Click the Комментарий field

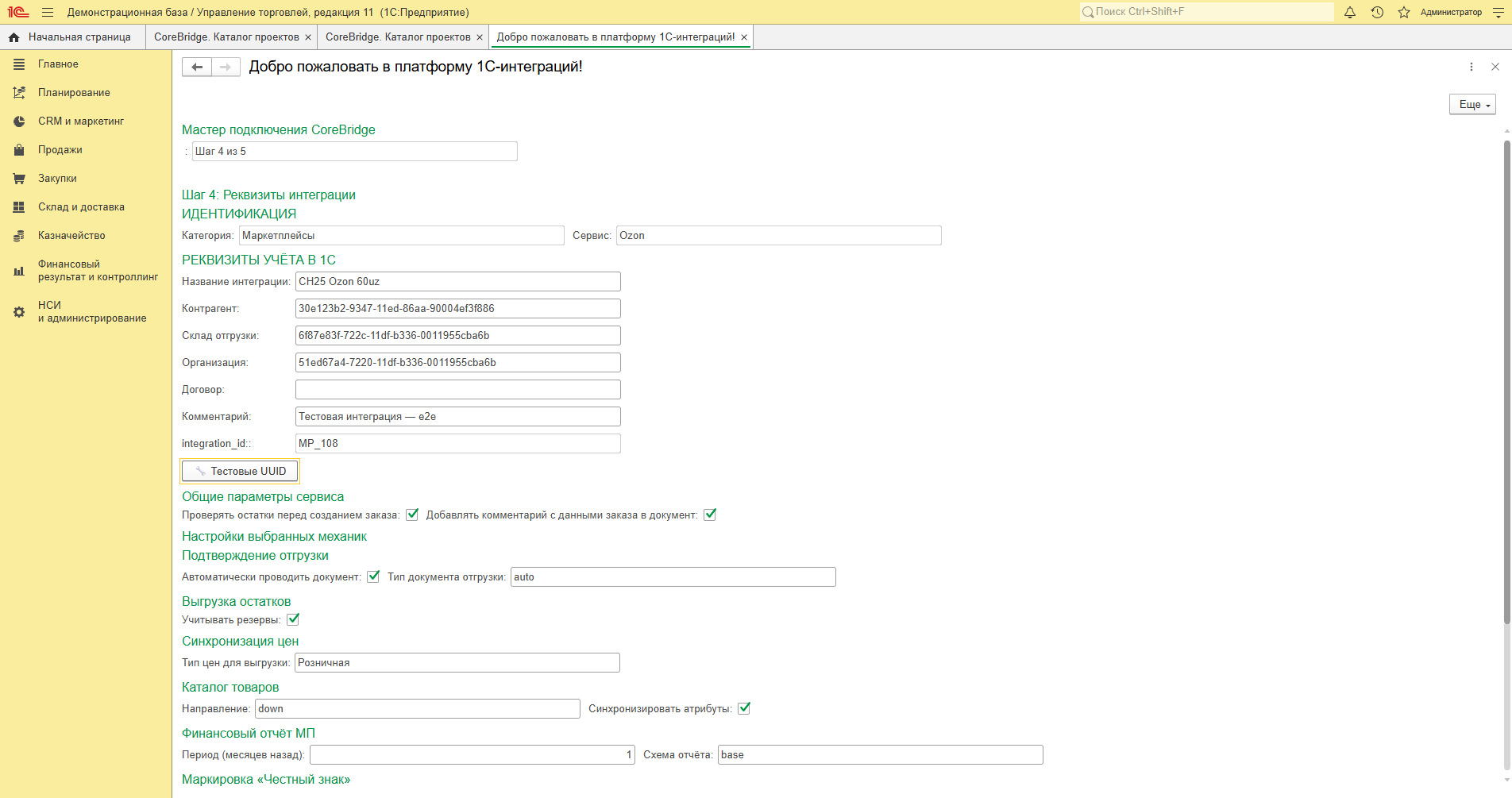point(458,417)
